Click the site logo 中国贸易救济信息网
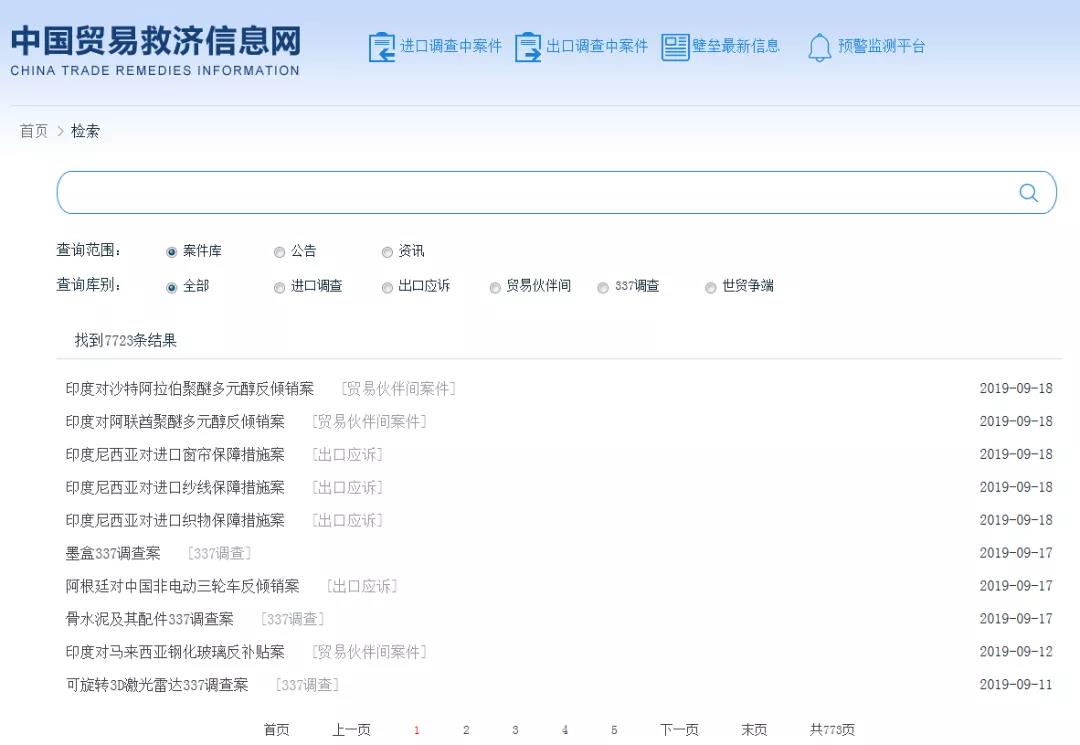1080x745 pixels. [x=155, y=45]
